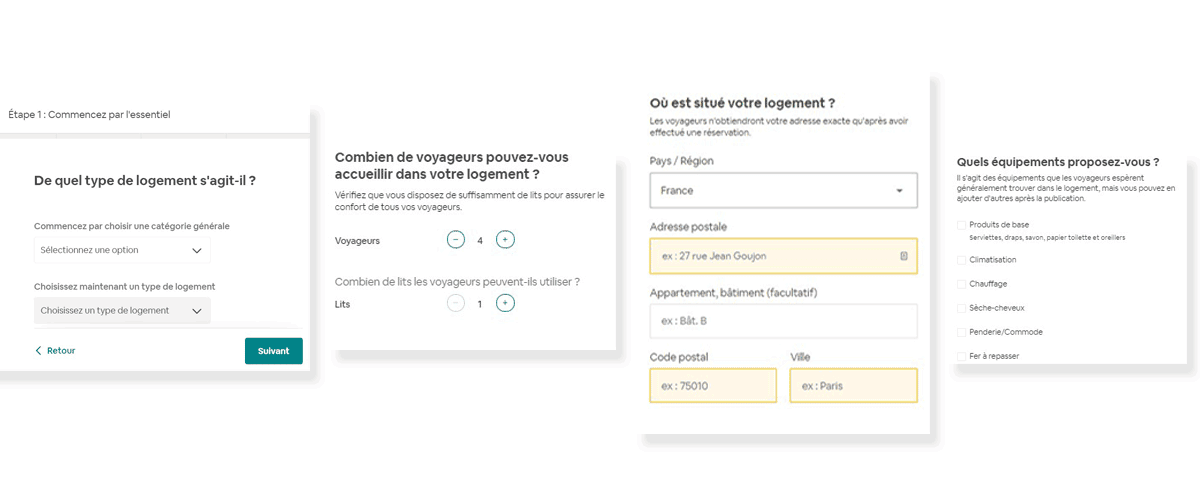Go back using the Retour chevron link

click(x=55, y=351)
